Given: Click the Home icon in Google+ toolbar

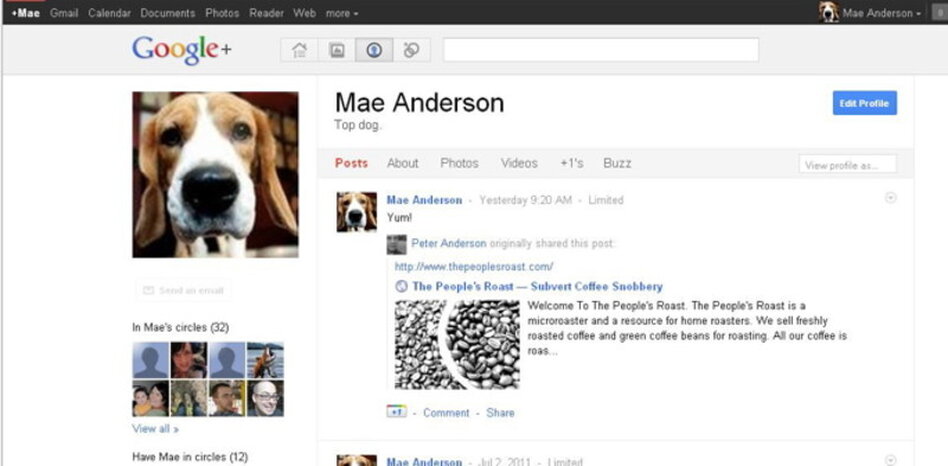Looking at the screenshot, I should [x=298, y=50].
